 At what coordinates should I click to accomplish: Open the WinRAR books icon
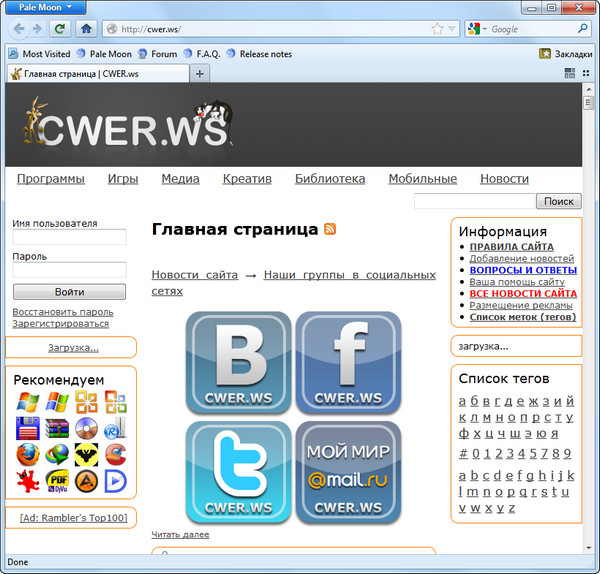[x=57, y=429]
